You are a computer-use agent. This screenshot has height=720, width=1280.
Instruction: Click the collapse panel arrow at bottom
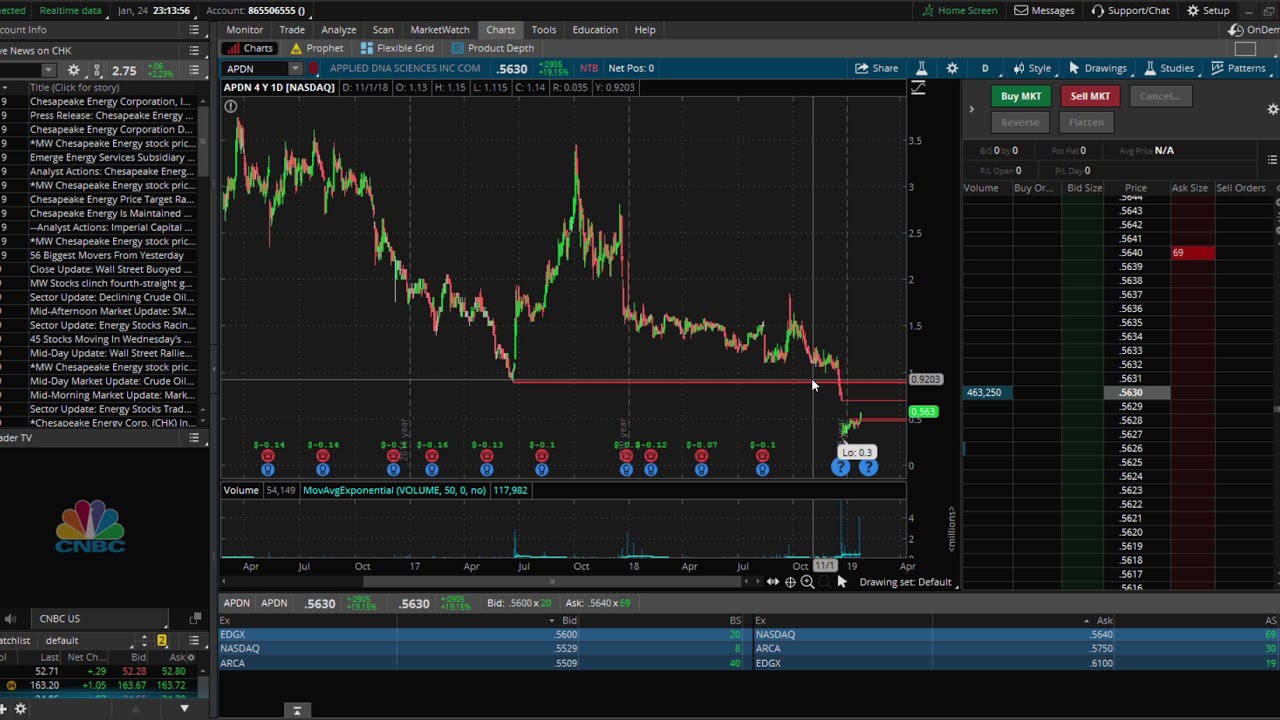[x=296, y=710]
